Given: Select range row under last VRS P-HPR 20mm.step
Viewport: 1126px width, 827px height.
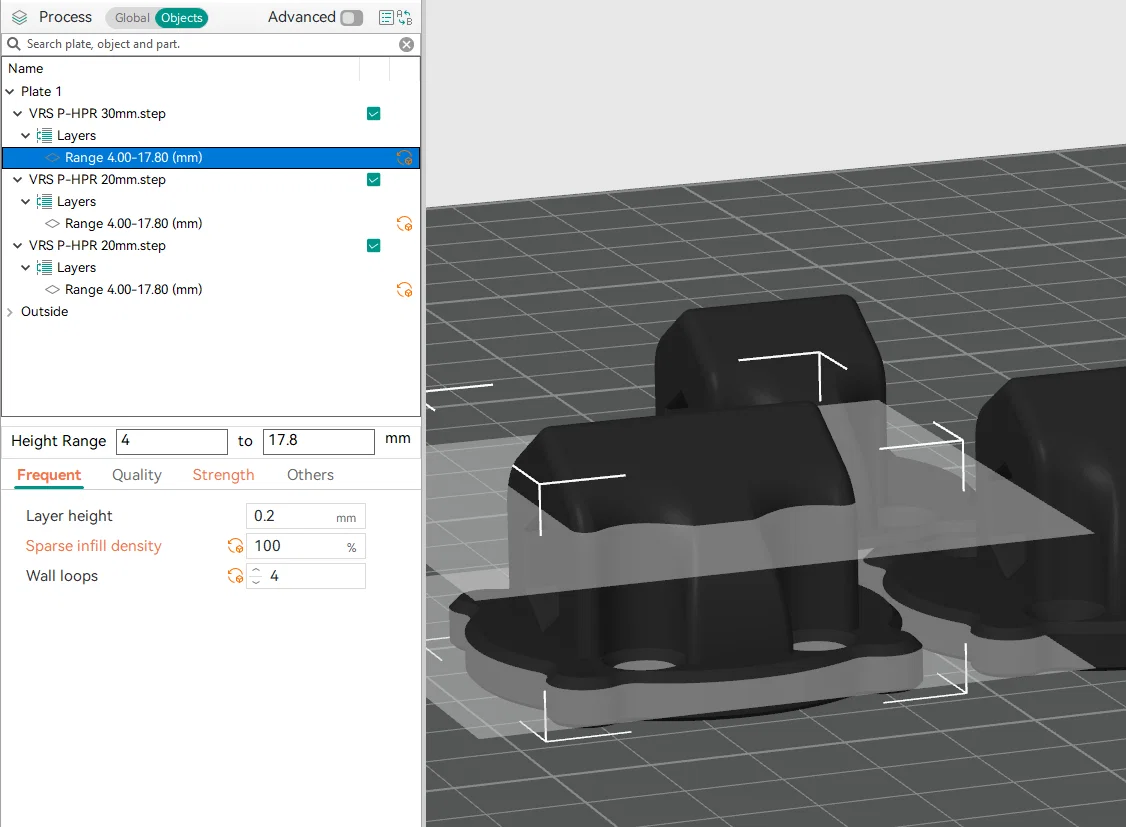Looking at the screenshot, I should point(211,289).
